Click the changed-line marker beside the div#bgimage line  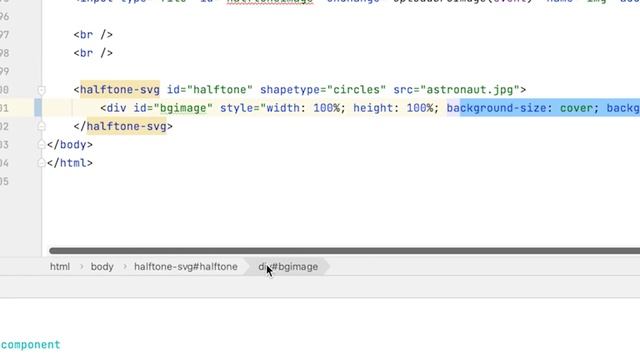tap(38, 108)
